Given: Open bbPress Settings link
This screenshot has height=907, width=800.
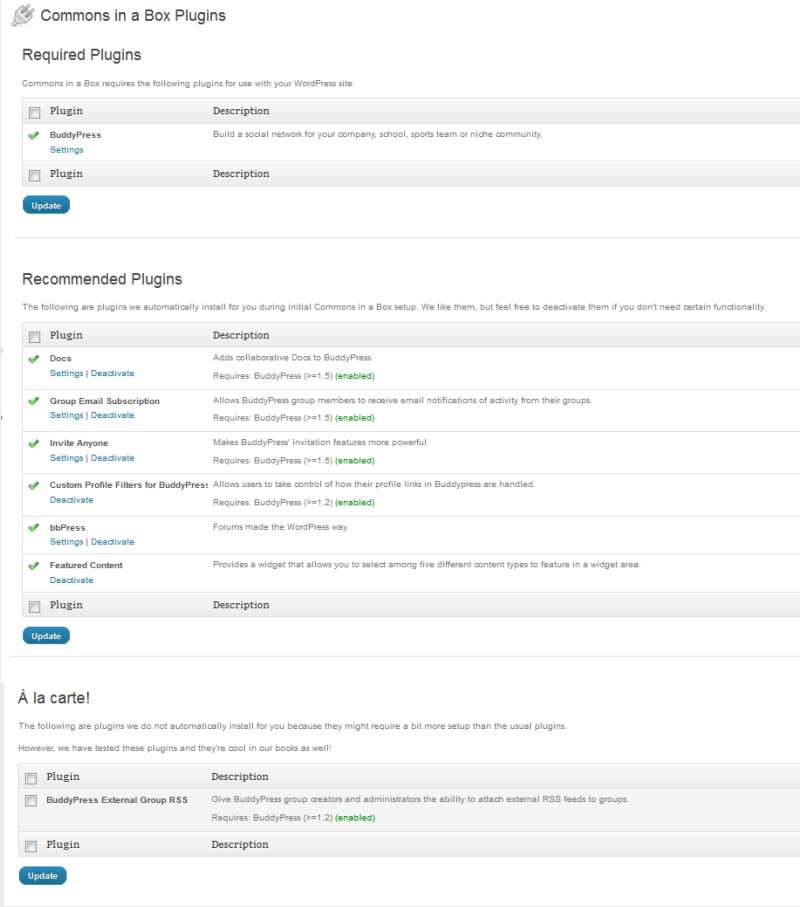Looking at the screenshot, I should tap(67, 542).
